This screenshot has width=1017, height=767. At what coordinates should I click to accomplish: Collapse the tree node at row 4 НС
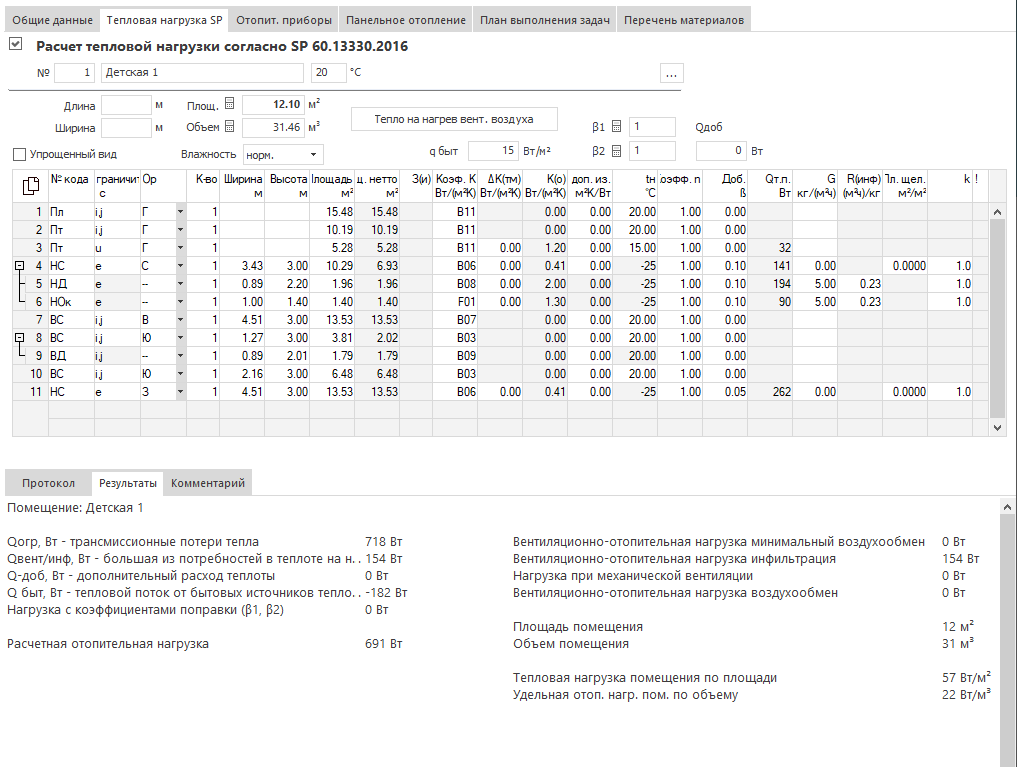(19, 266)
